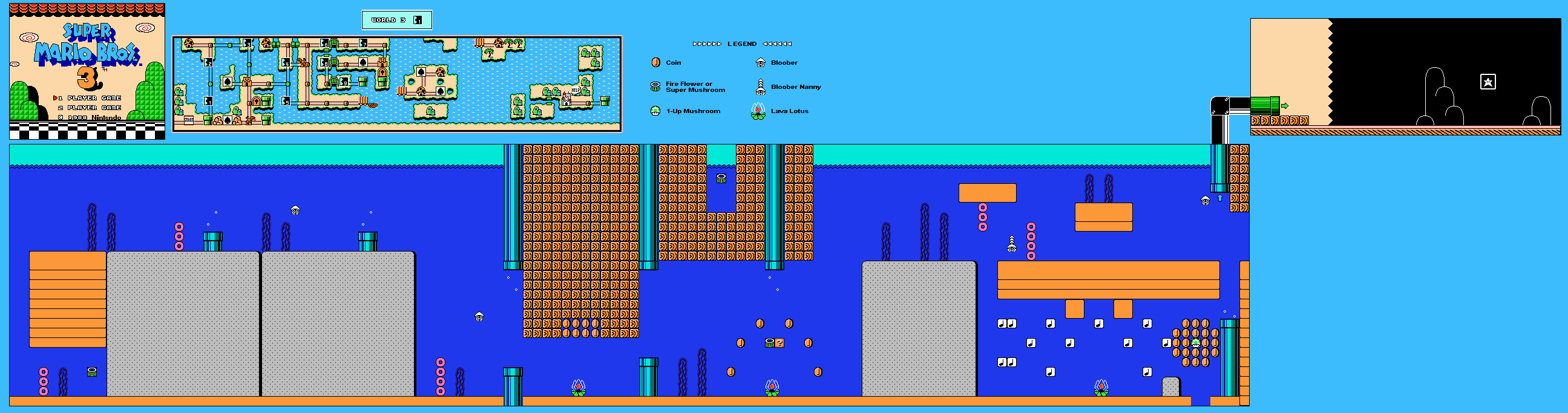
Task: Click the Coin icon in the legend
Action: (x=655, y=63)
